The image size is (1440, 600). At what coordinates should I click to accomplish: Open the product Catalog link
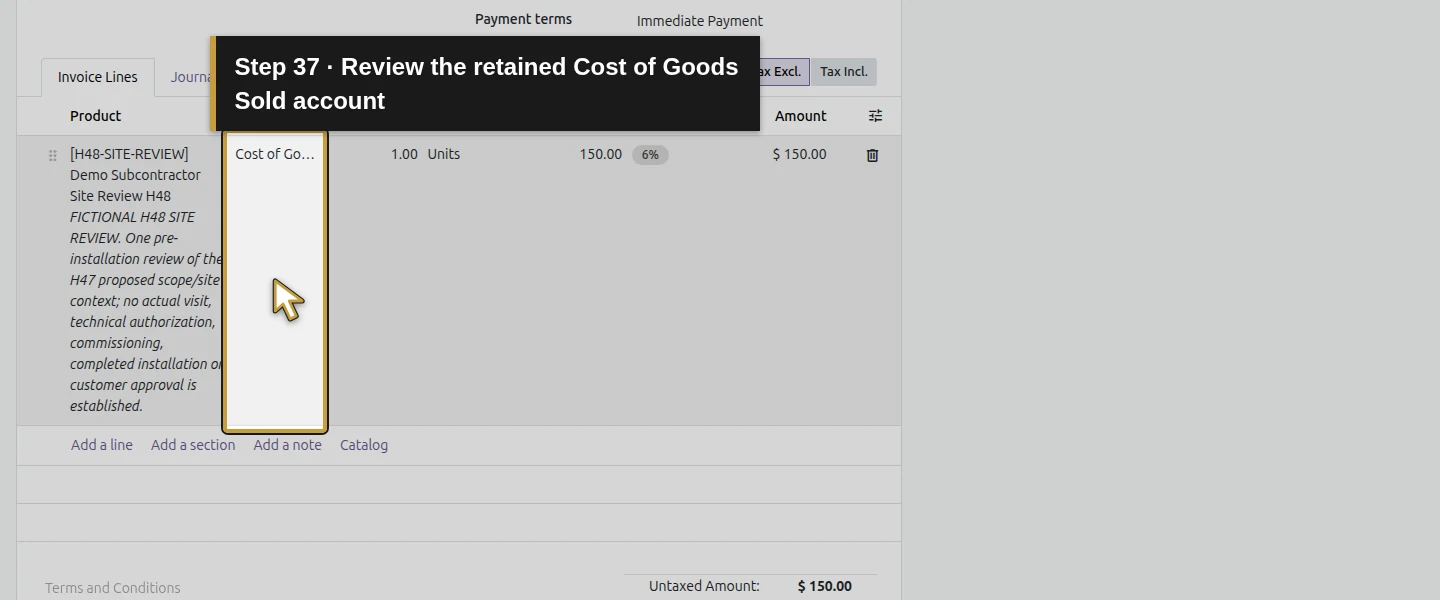(x=364, y=445)
